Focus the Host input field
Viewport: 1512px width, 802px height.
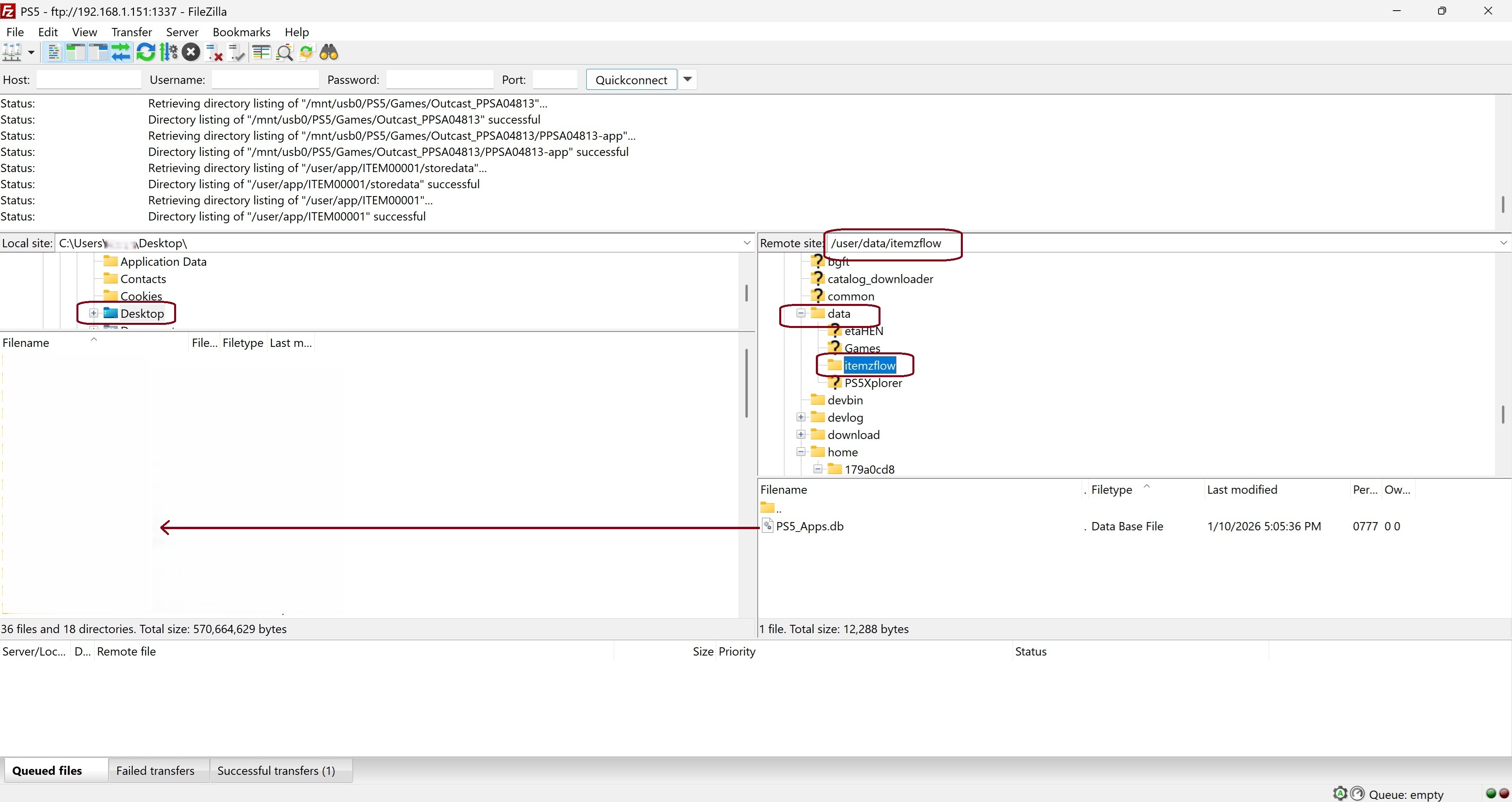(x=89, y=80)
